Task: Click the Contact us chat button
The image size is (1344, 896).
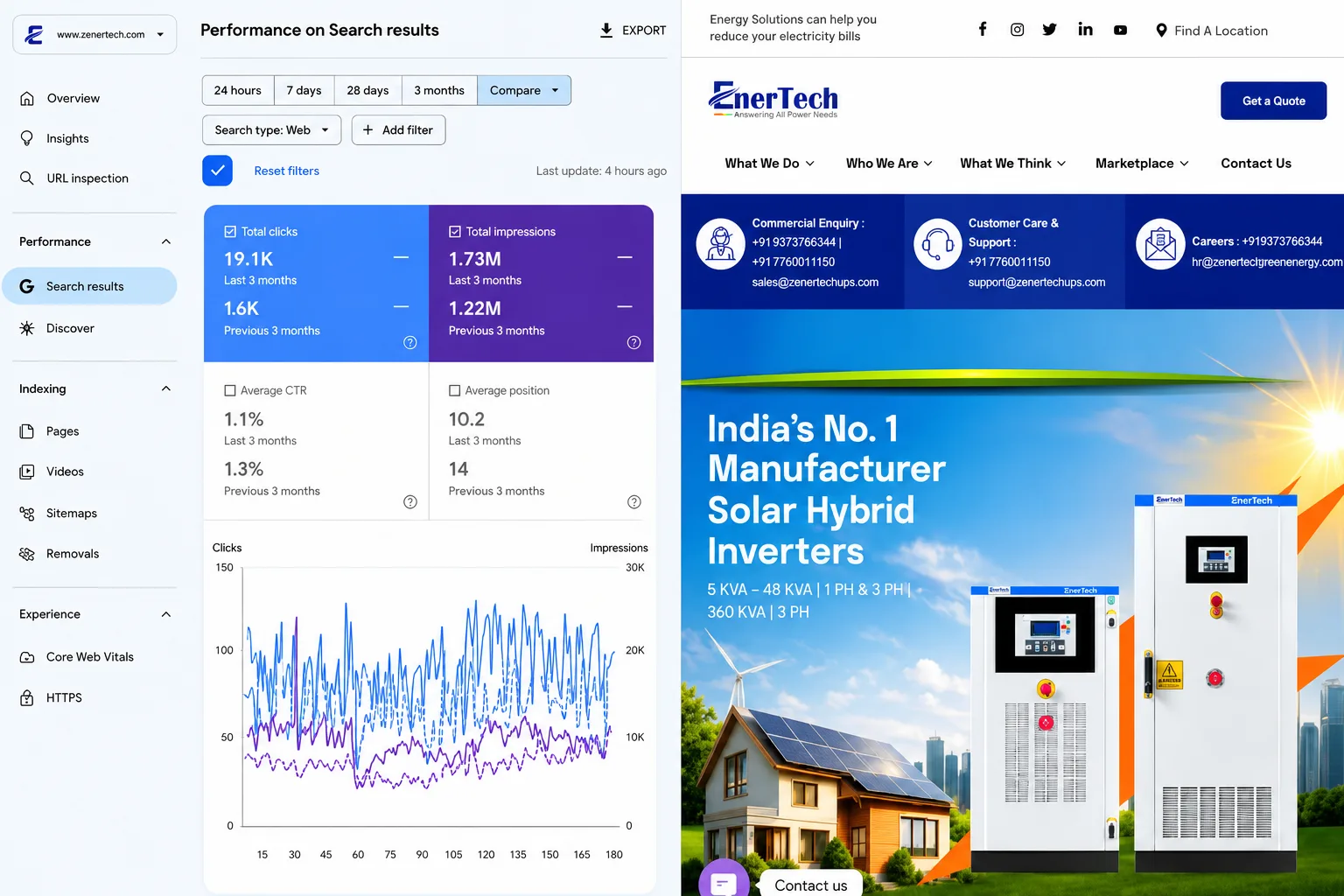Action: coord(811,883)
